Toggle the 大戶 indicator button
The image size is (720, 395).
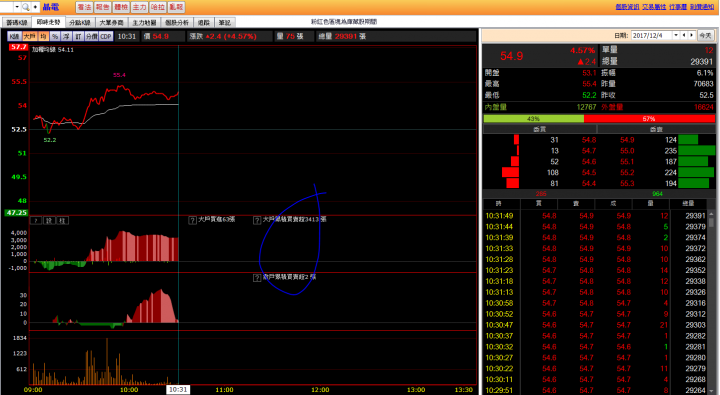point(30,36)
